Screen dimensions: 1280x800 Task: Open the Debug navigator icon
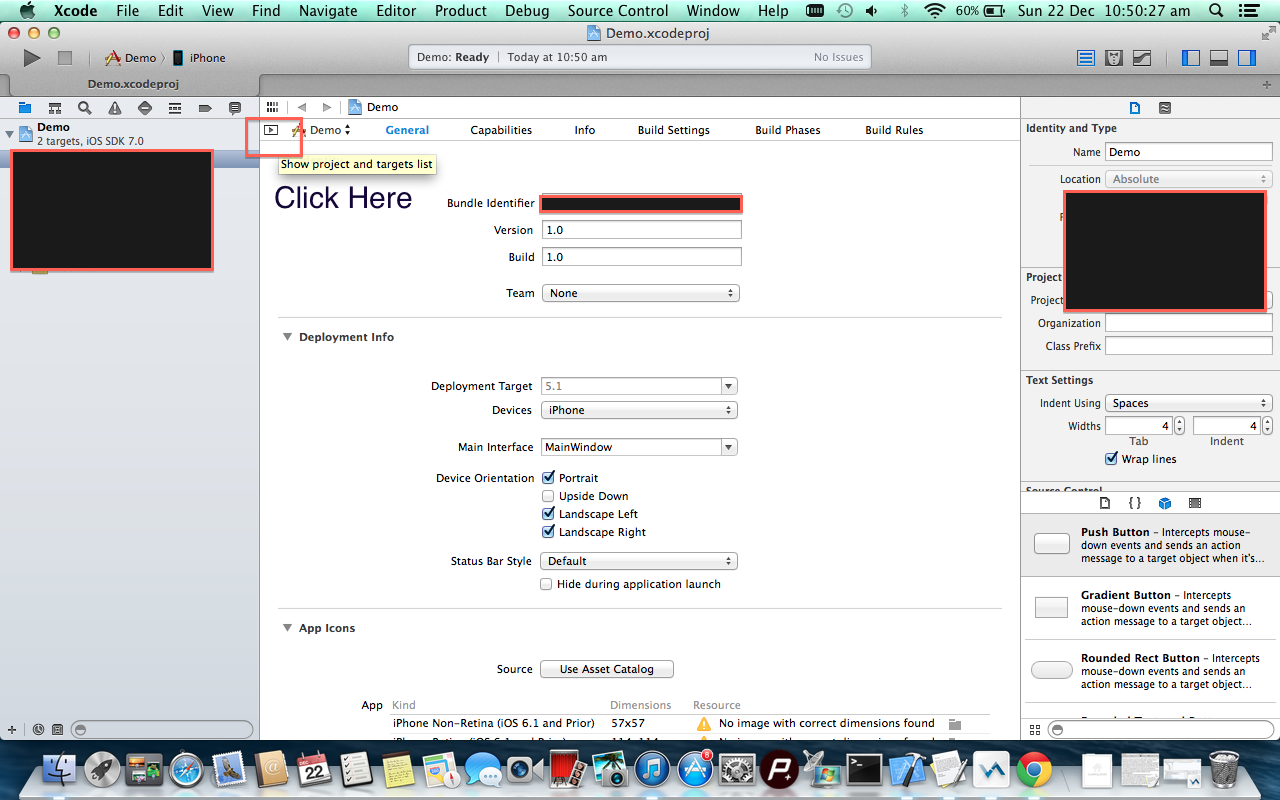point(175,108)
